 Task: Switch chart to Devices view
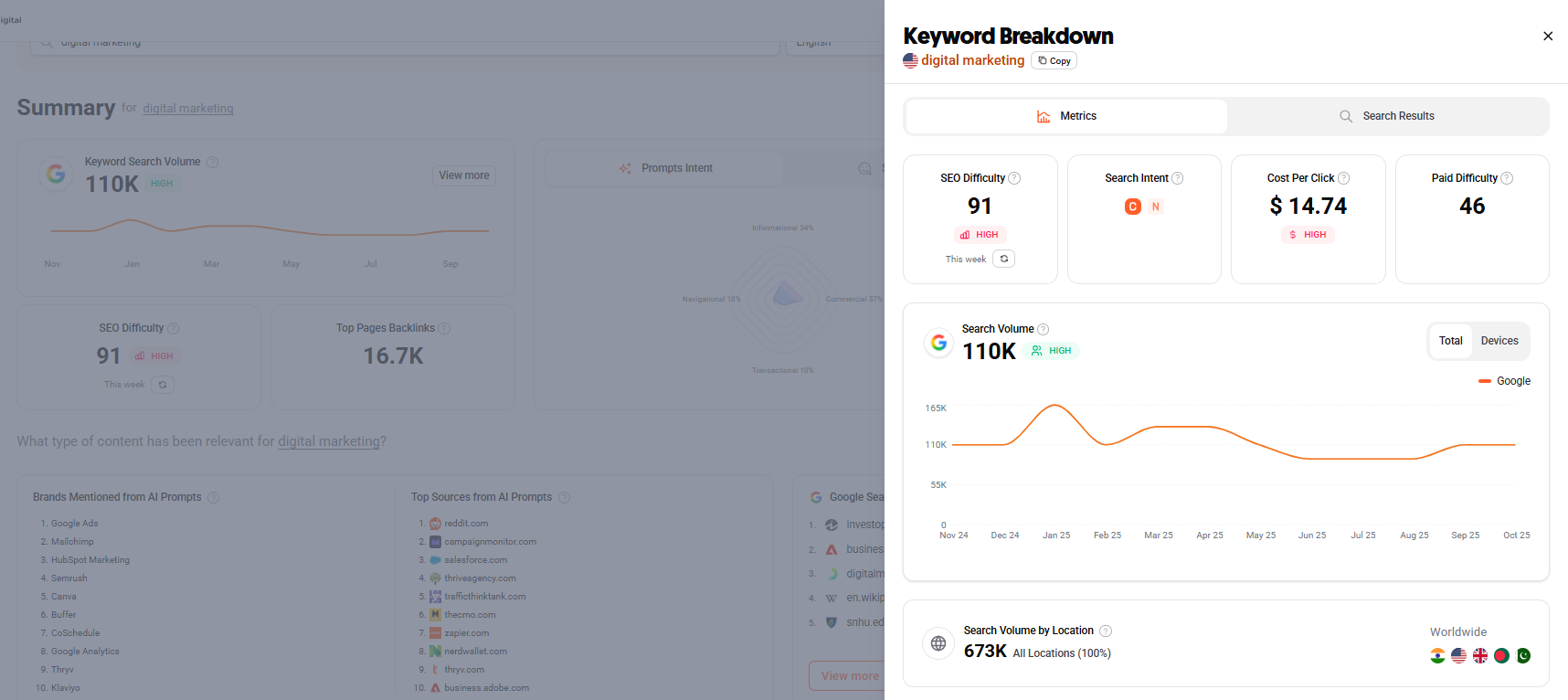tap(1499, 341)
